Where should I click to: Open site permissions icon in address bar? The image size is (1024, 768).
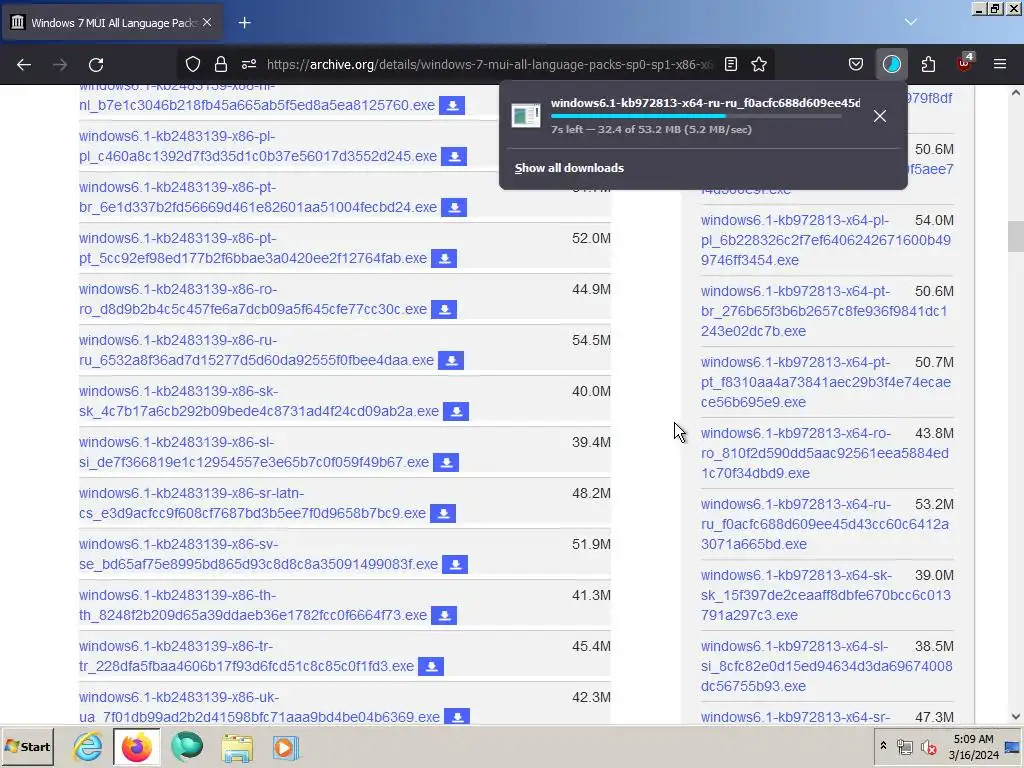(x=249, y=64)
